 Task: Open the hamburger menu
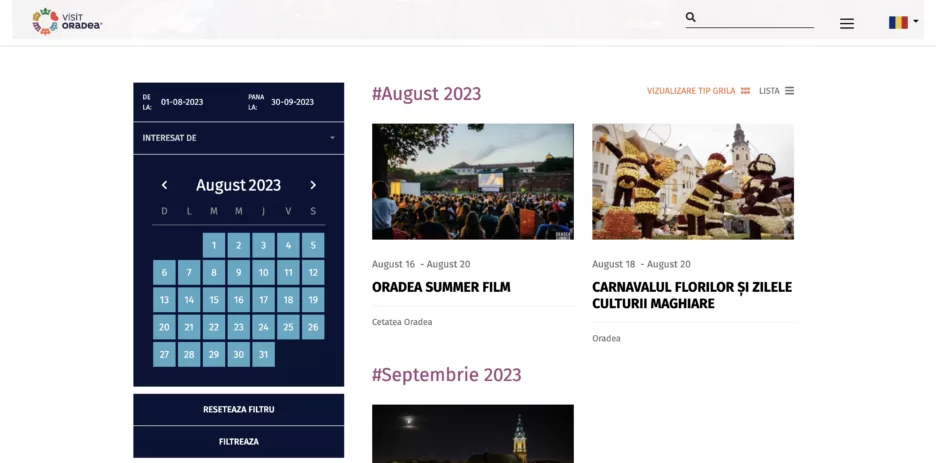coord(846,23)
